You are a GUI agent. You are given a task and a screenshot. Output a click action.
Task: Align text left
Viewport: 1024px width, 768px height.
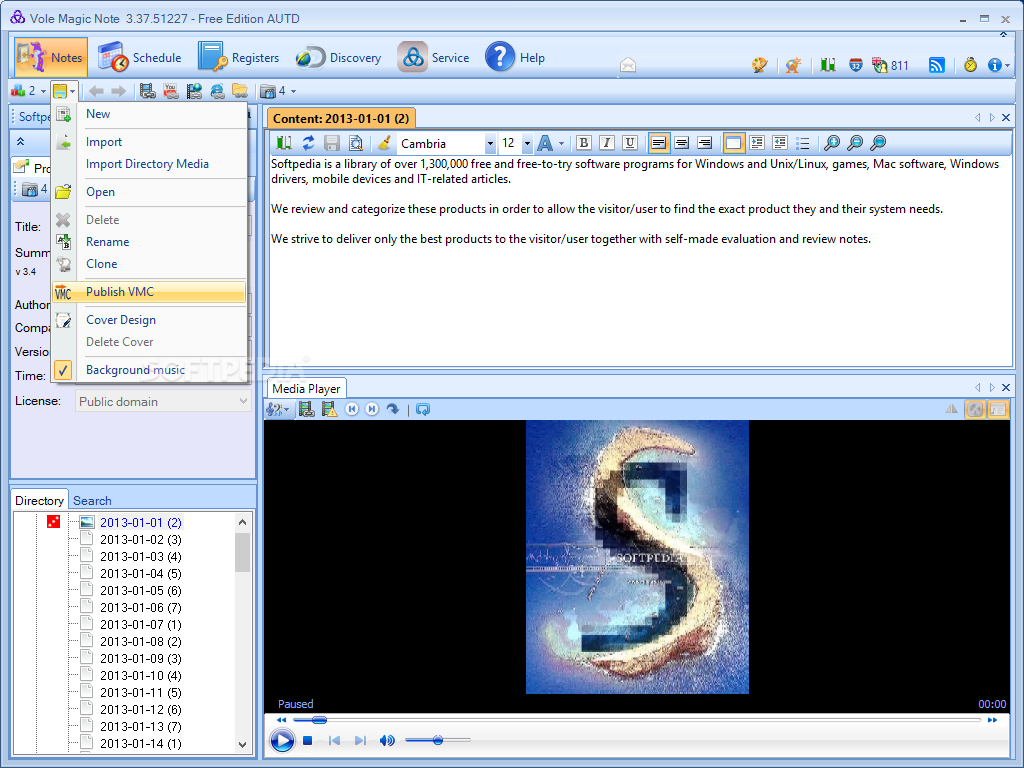click(x=658, y=142)
